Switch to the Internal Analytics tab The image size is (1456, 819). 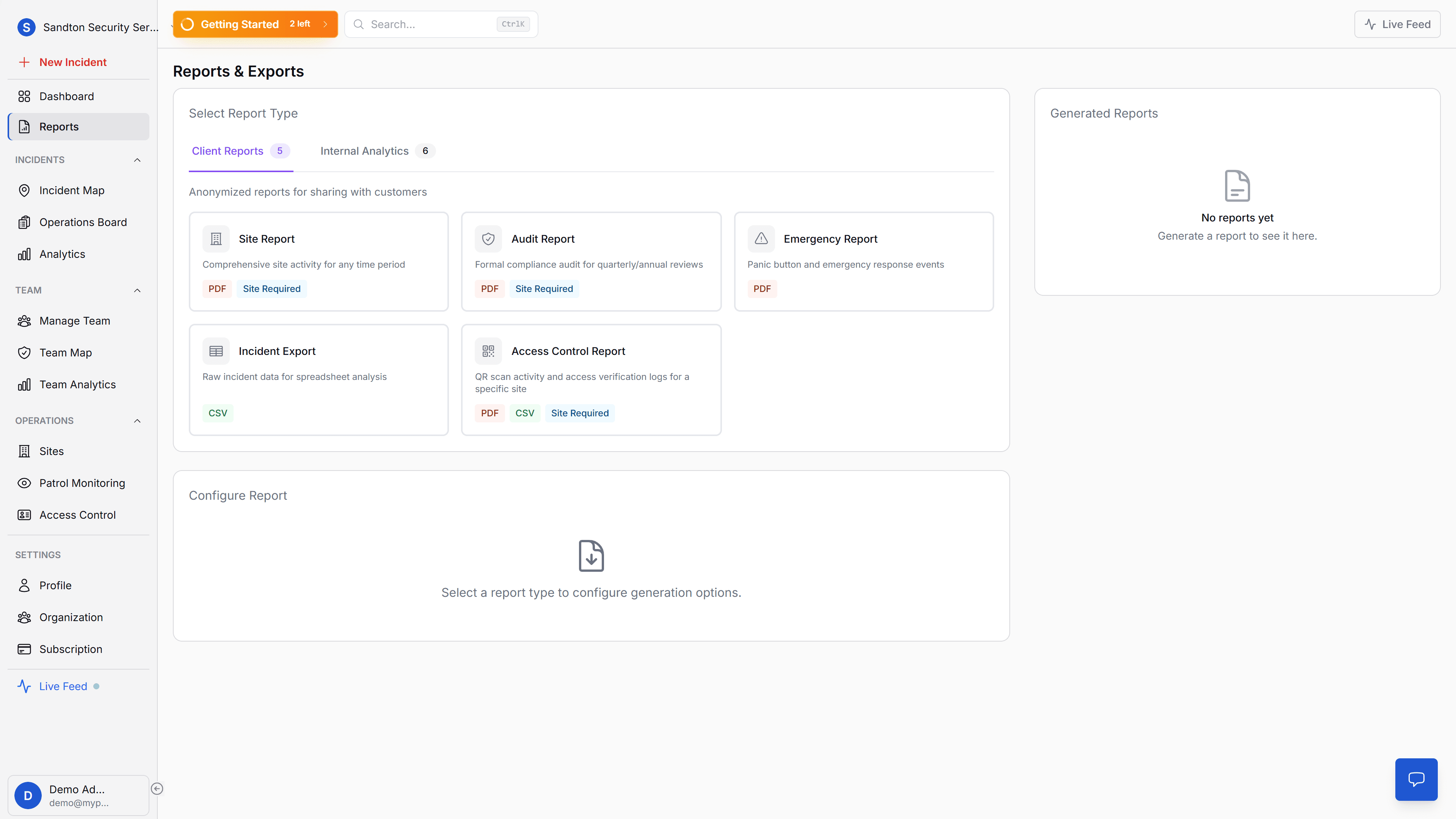(364, 151)
